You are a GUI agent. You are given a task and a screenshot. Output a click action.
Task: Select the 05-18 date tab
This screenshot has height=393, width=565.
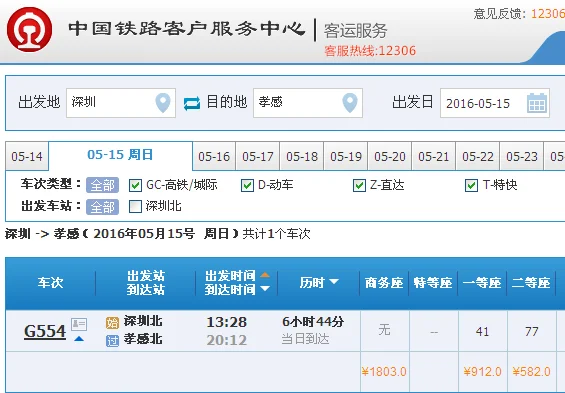point(302,157)
